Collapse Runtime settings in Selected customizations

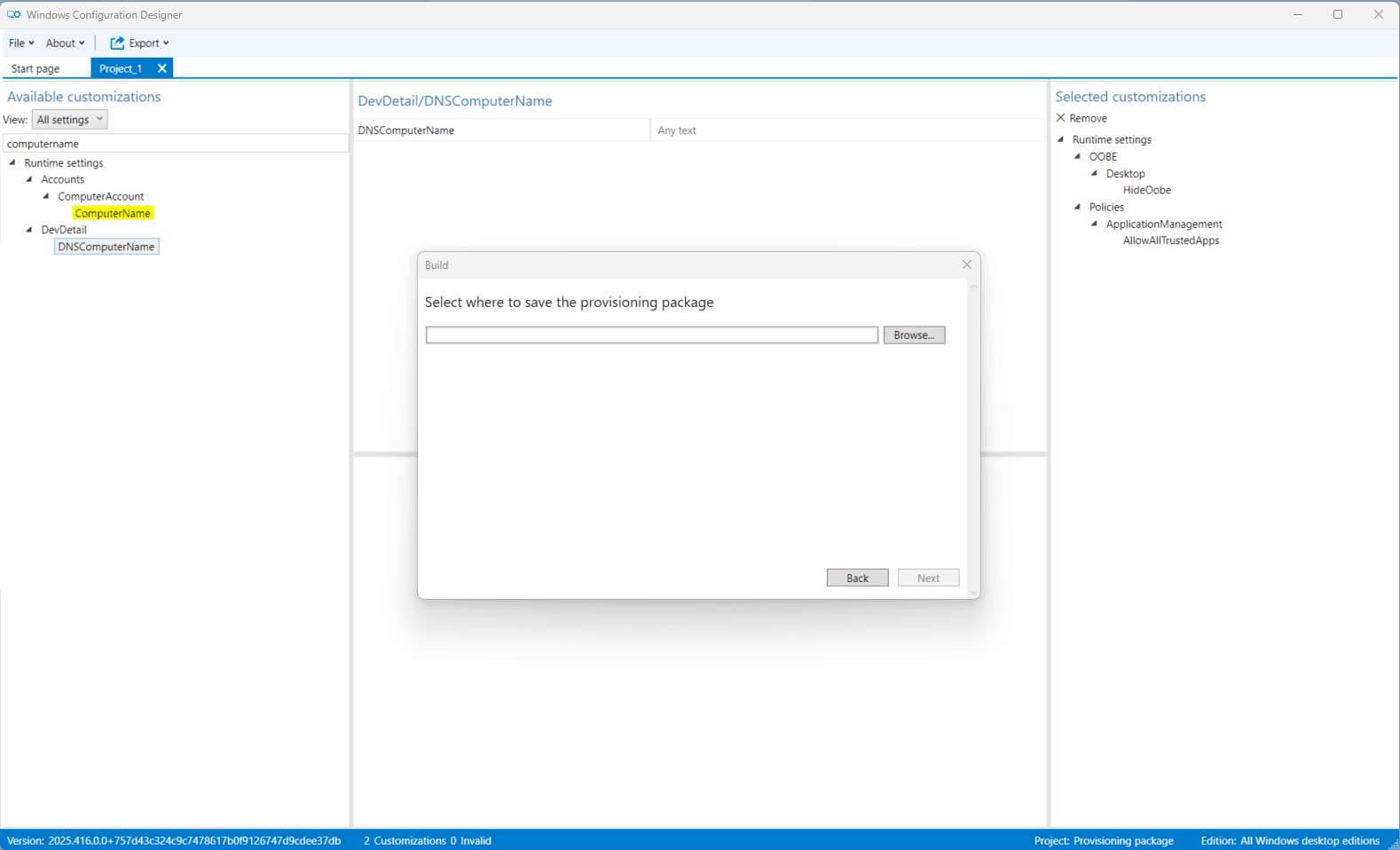1060,139
